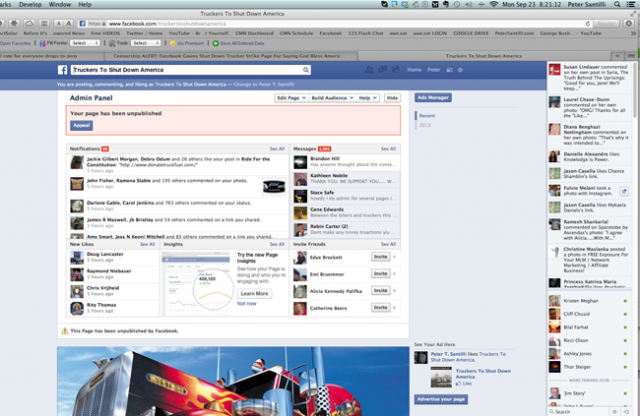Viewport: 640px width, 416px height.
Task: Open a new browser tab with plus icon
Action: pyautogui.click(x=618, y=56)
